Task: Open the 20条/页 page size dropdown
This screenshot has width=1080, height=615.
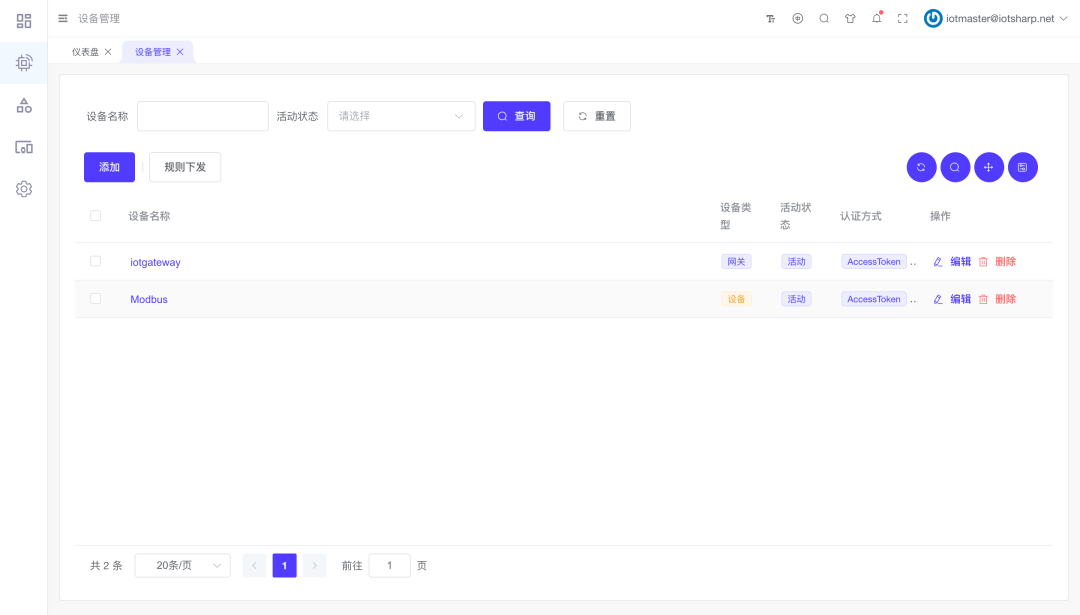Action: [x=182, y=566]
